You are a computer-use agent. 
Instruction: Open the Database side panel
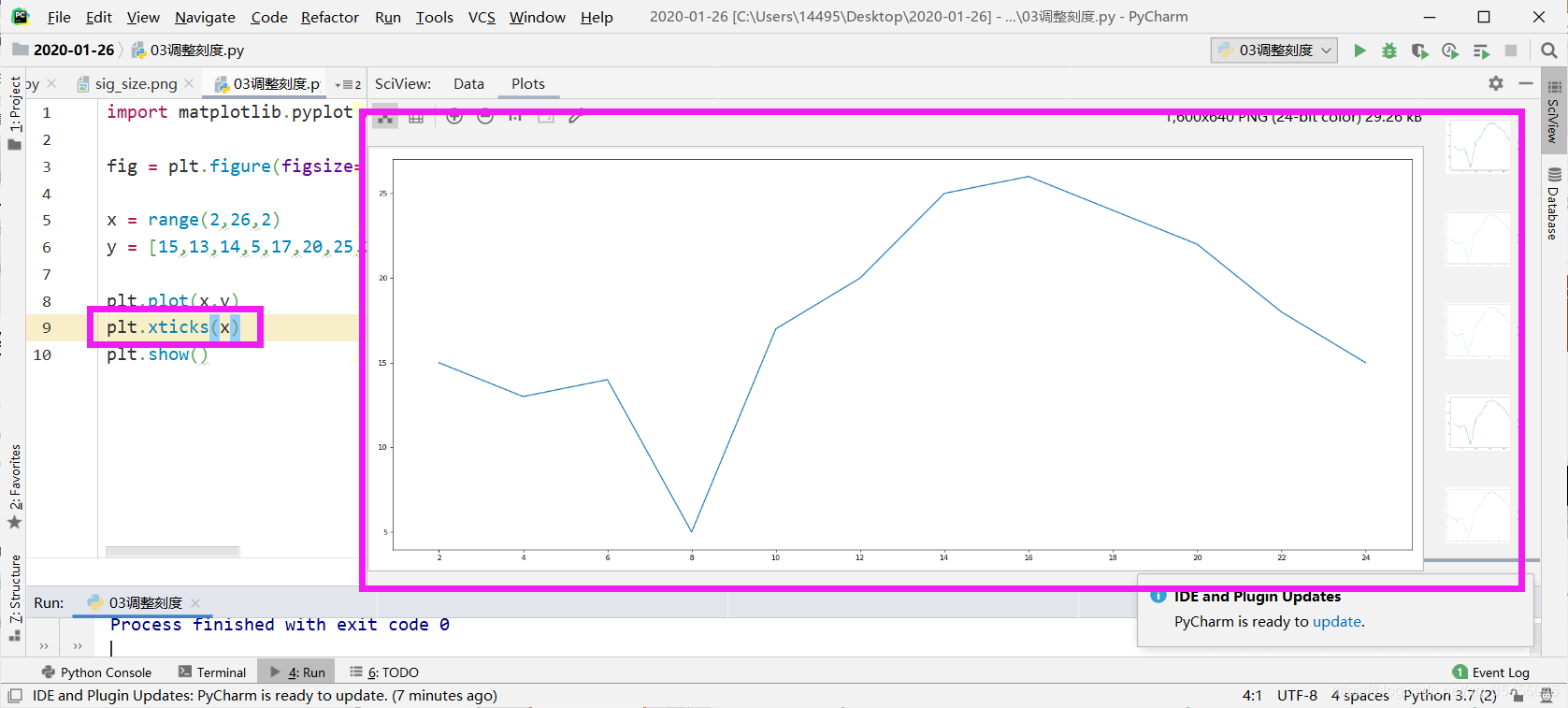click(x=1554, y=203)
